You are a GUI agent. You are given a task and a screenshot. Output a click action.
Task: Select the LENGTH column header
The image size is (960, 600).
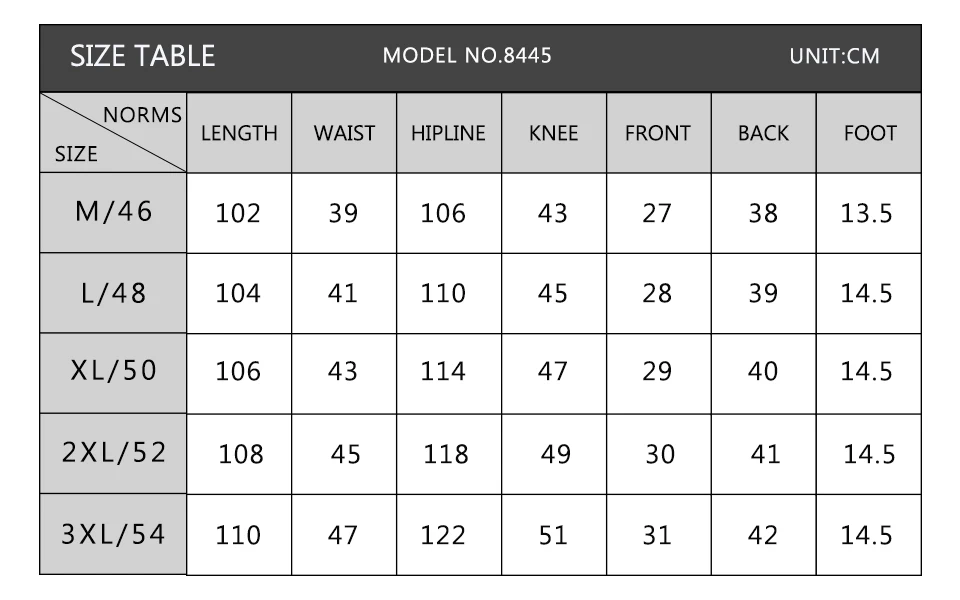click(x=239, y=134)
